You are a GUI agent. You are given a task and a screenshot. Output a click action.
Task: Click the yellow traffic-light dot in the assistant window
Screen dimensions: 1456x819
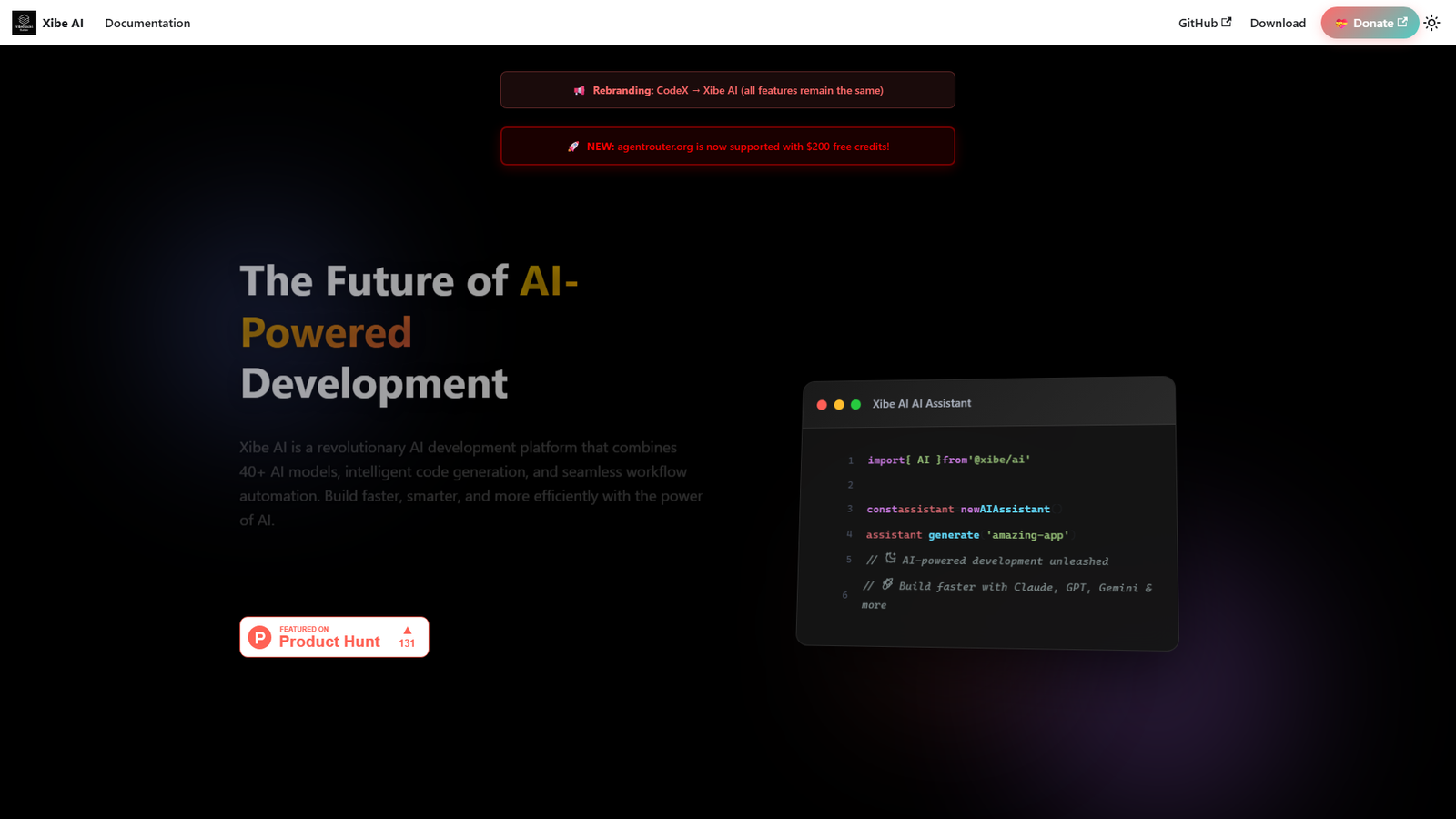tap(838, 404)
